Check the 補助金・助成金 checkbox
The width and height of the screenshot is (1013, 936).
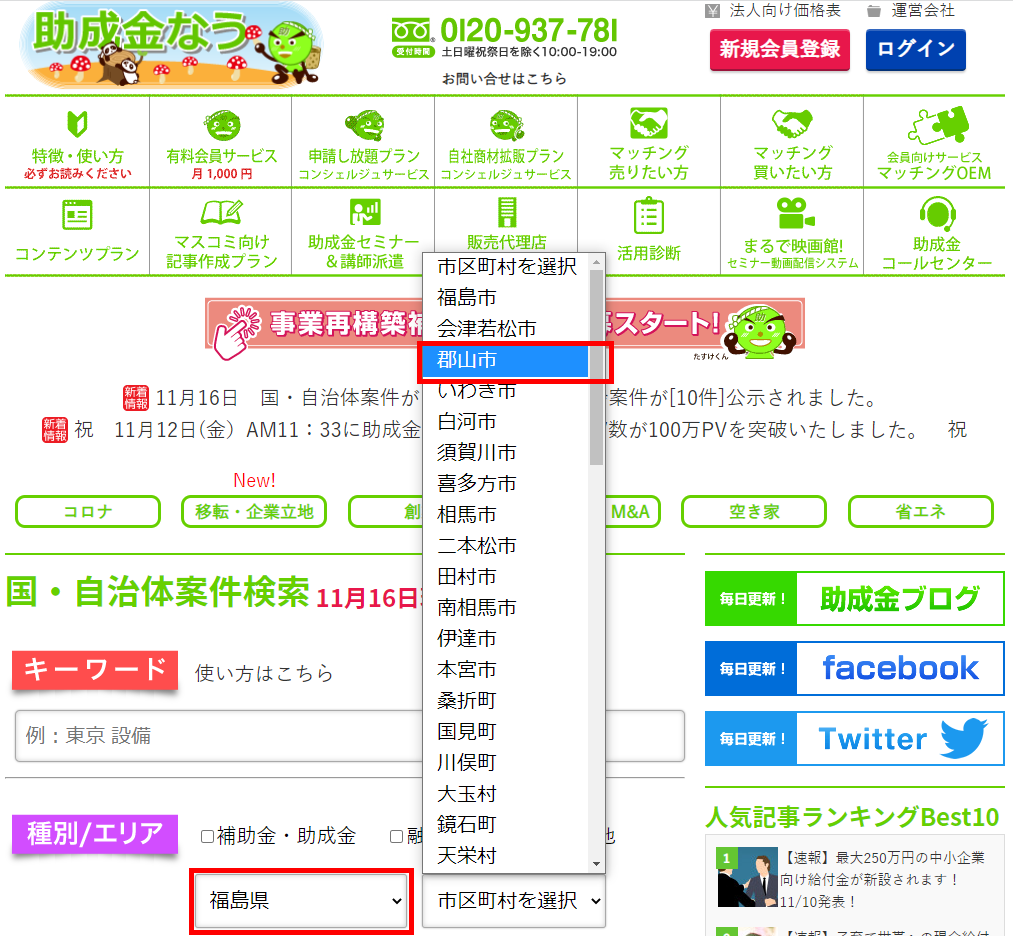click(x=208, y=836)
